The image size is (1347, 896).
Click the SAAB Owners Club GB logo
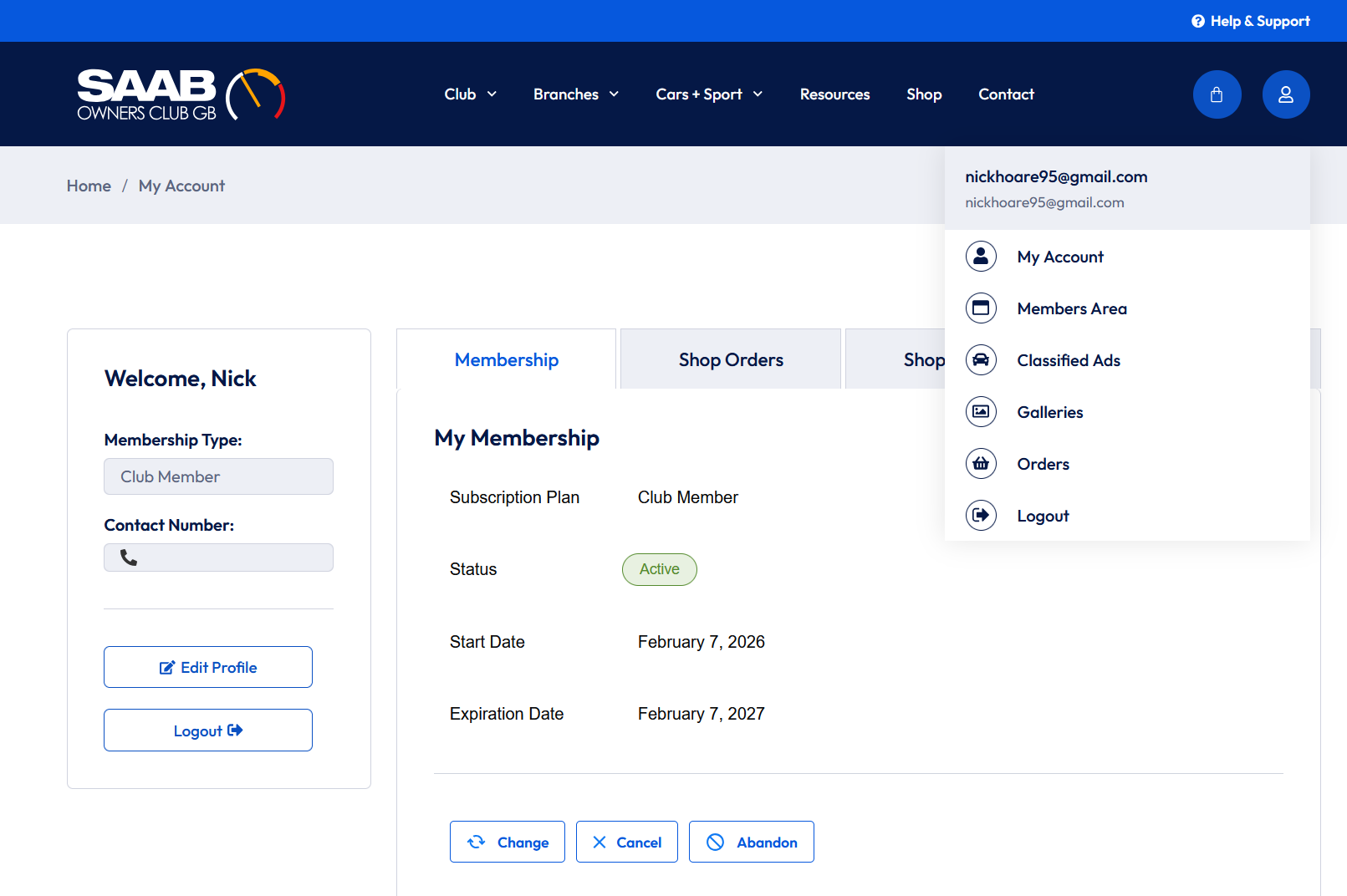coord(181,94)
